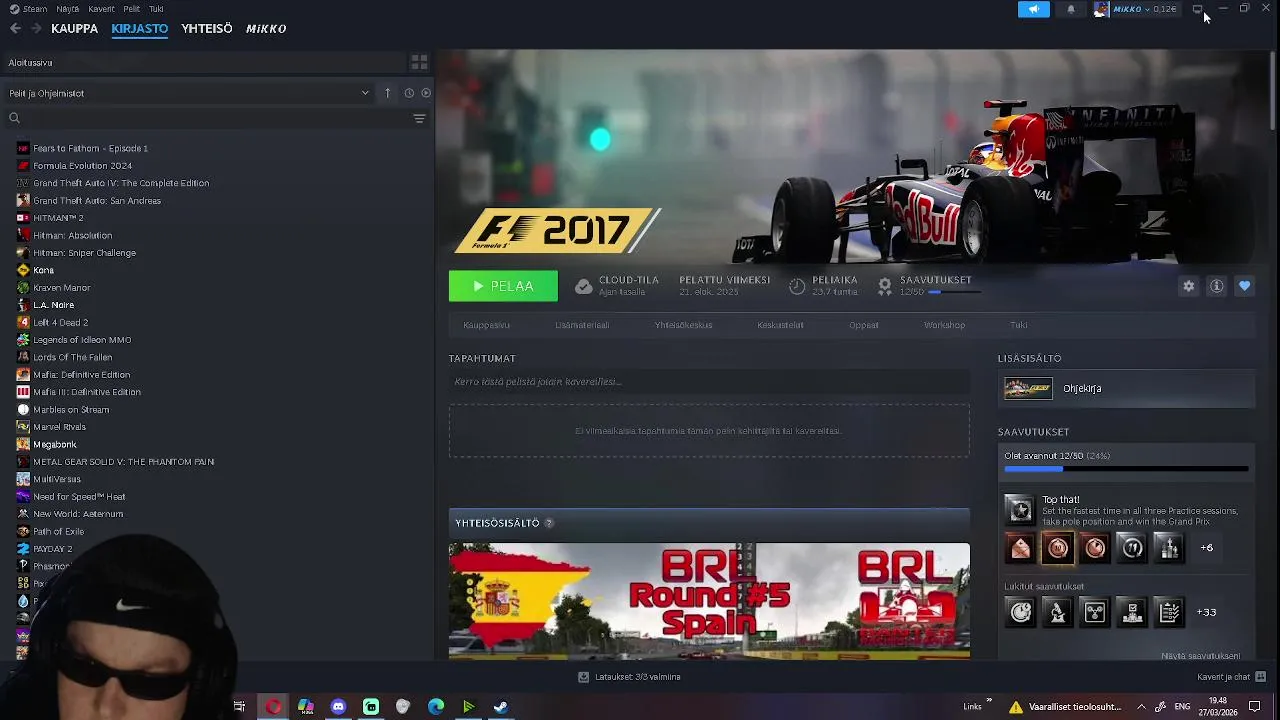Toggle the favorite heart icon
The width and height of the screenshot is (1280, 720).
point(1244,286)
